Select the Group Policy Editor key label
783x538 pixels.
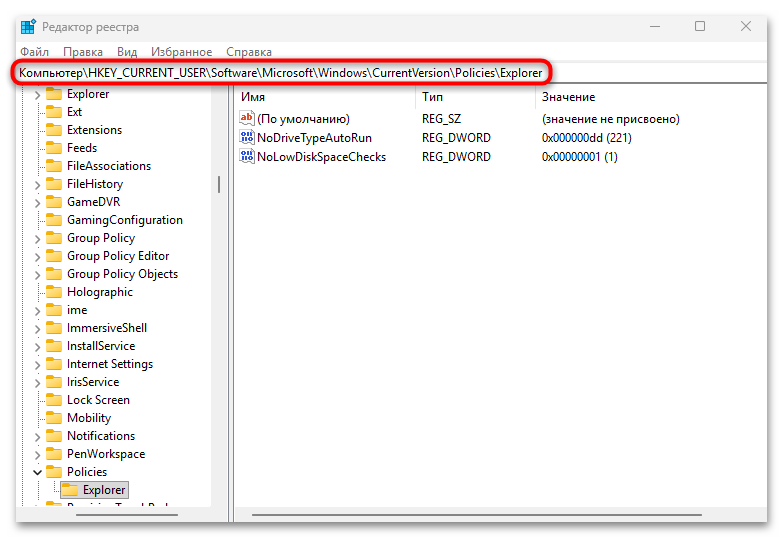pyautogui.click(x=118, y=256)
